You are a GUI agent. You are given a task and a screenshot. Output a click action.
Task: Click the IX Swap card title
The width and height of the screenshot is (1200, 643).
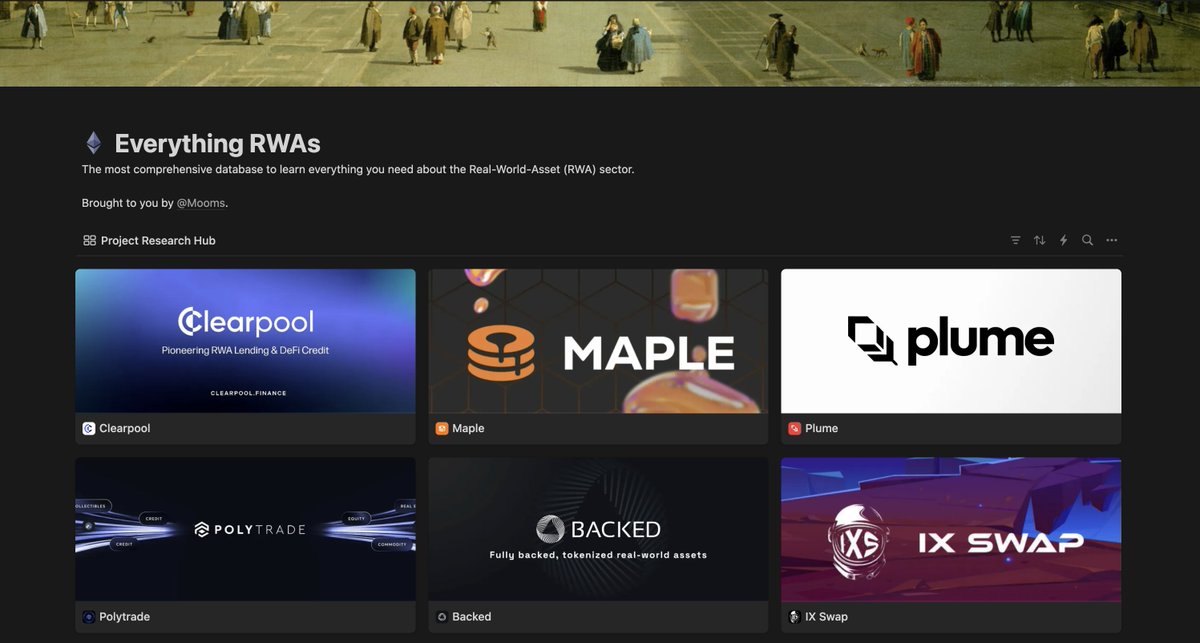click(x=826, y=617)
